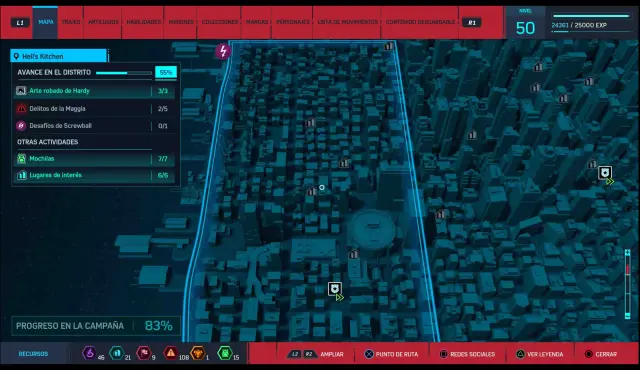640x370 pixels.
Task: Select the Screwball challenge lightning marker
Action: click(x=223, y=51)
